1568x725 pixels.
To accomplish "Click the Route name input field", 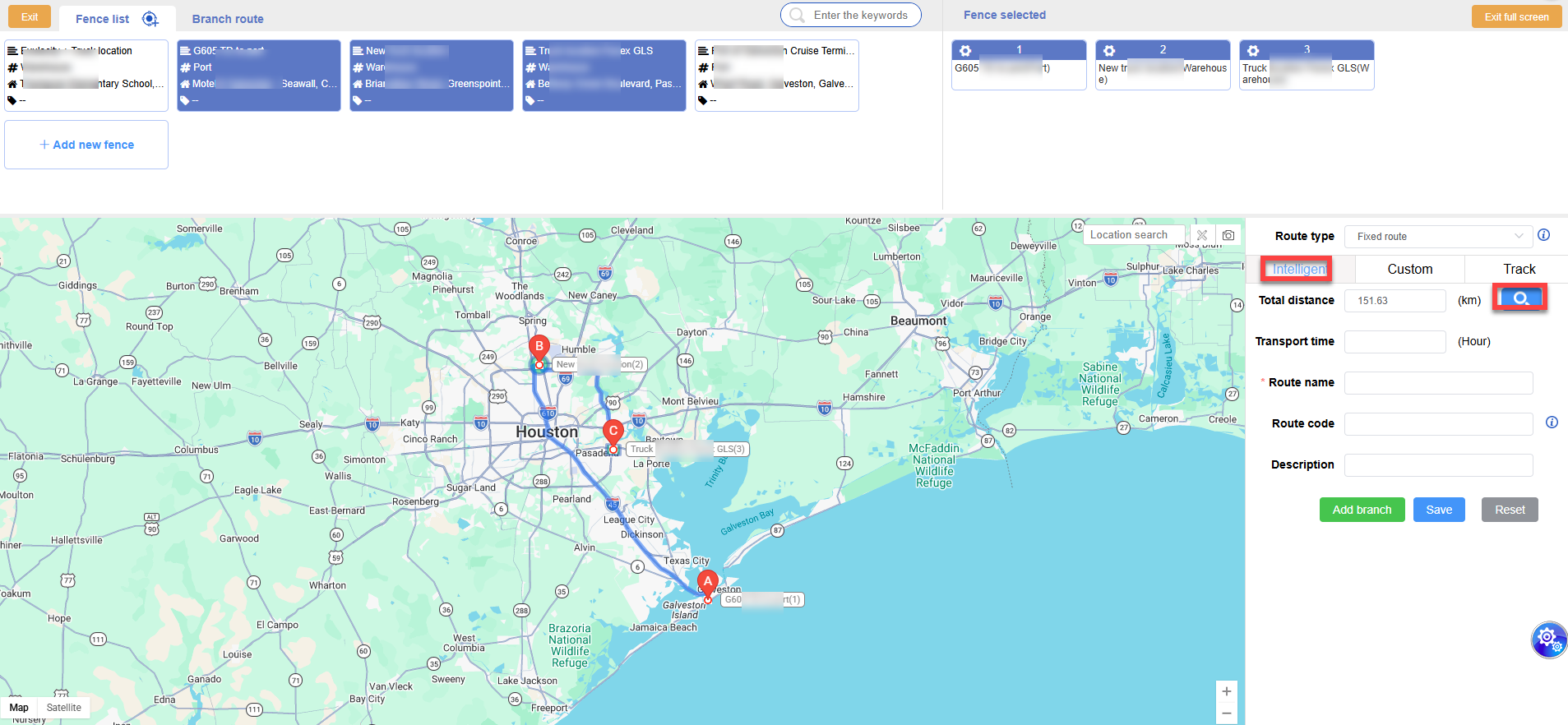I will [x=1438, y=383].
